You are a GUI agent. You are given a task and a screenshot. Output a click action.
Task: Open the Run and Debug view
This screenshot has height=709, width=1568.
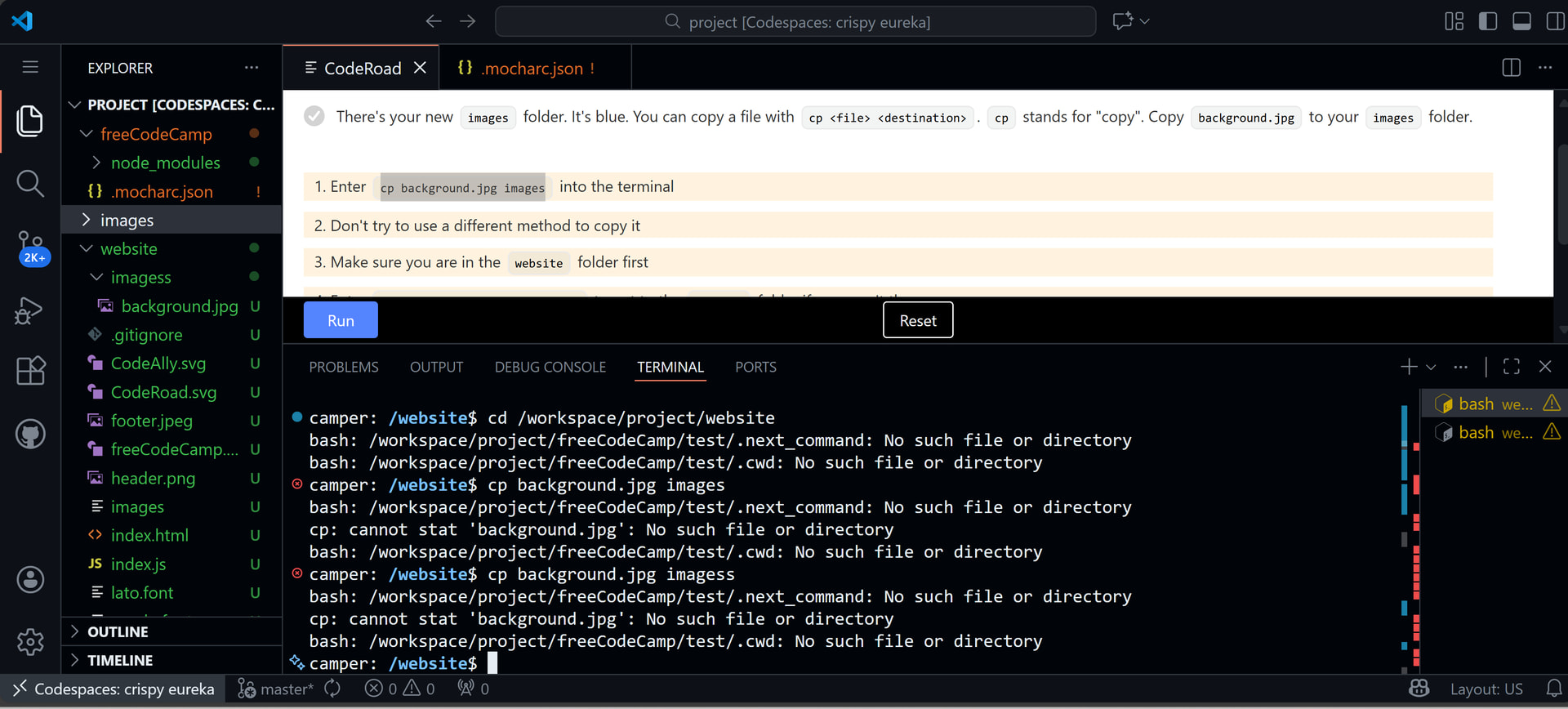pyautogui.click(x=30, y=310)
